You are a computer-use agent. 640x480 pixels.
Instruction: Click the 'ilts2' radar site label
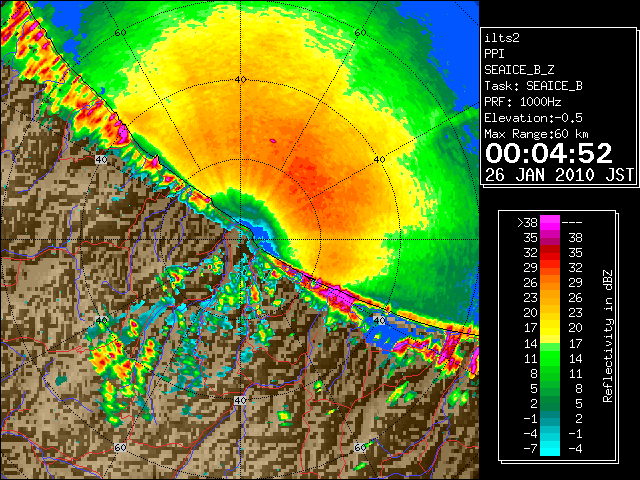502,38
